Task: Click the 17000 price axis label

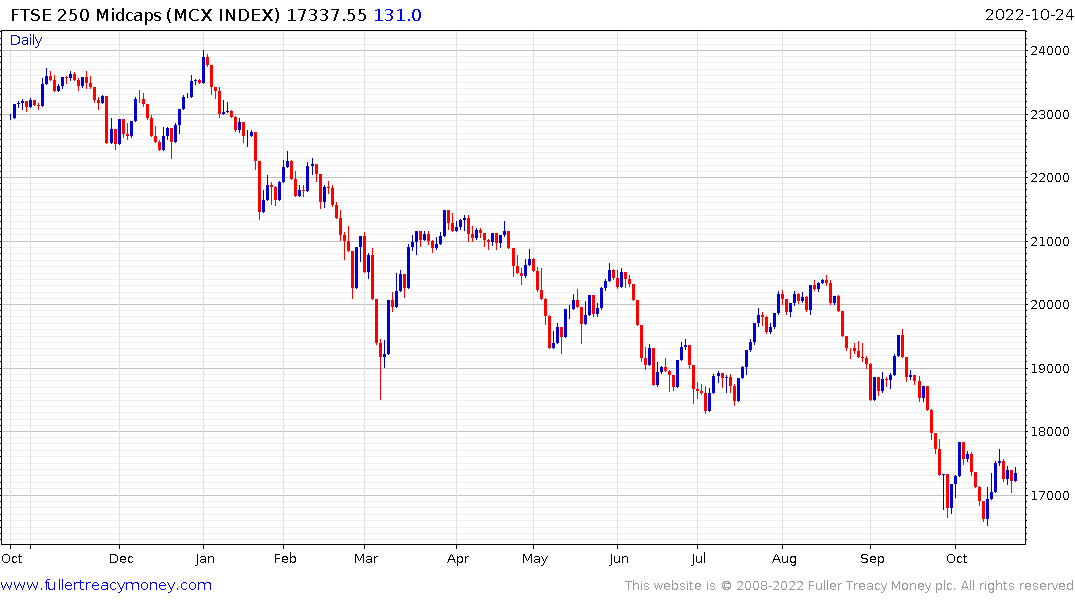Action: [1046, 496]
